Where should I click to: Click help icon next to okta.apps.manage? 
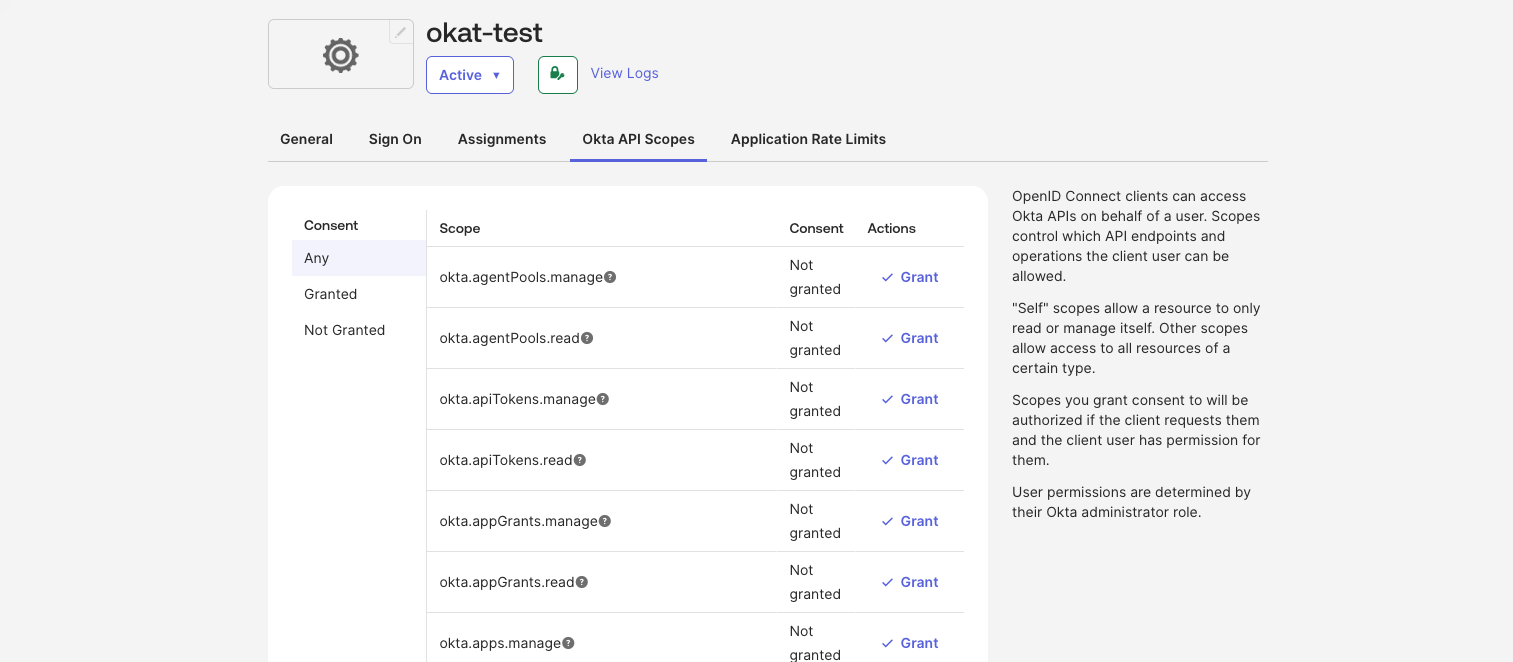pyautogui.click(x=568, y=643)
